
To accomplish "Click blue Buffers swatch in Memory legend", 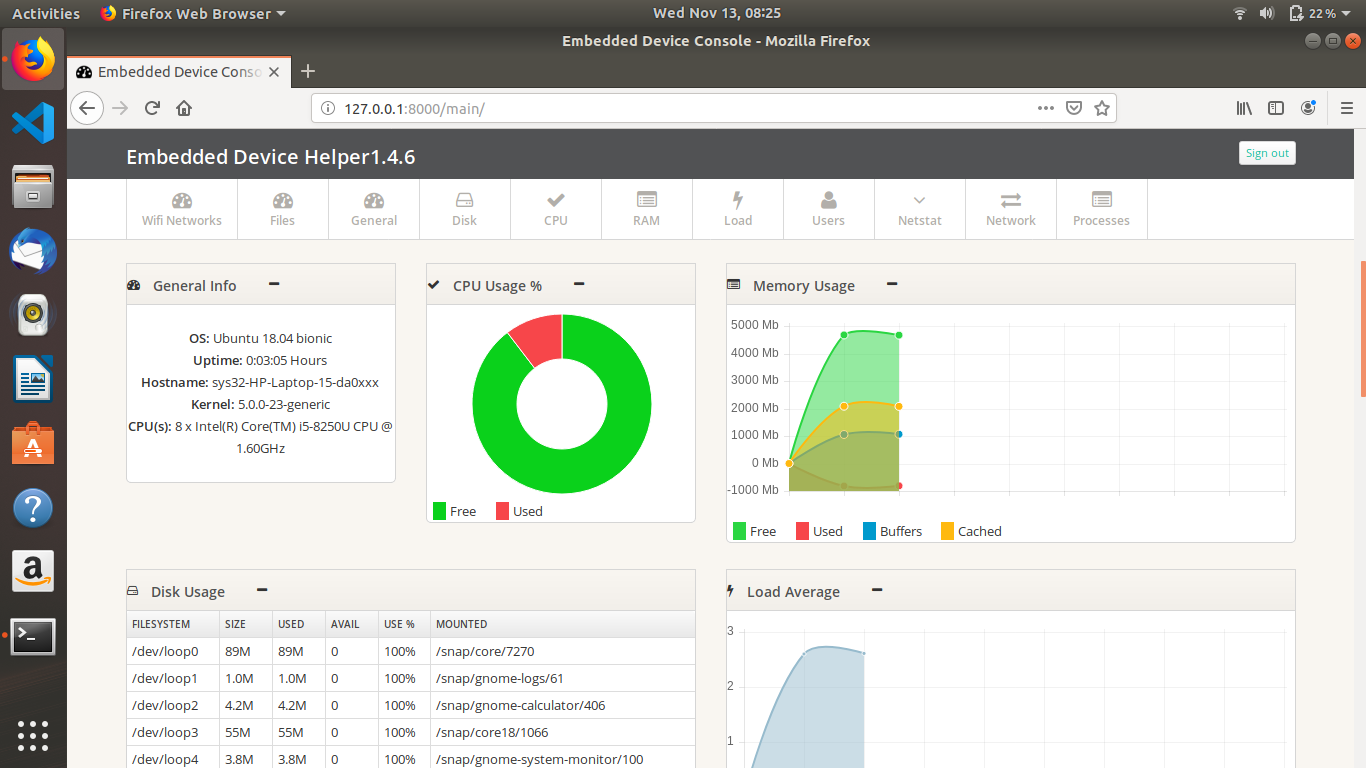I will click(x=870, y=531).
